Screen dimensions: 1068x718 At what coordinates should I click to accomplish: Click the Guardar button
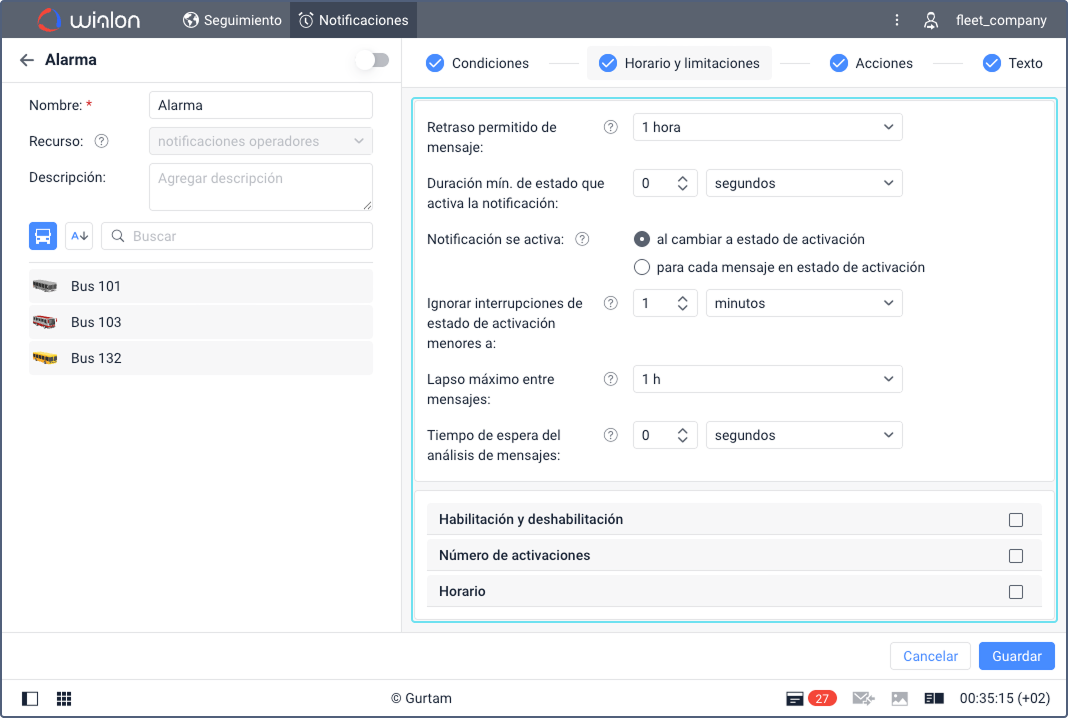click(1016, 656)
